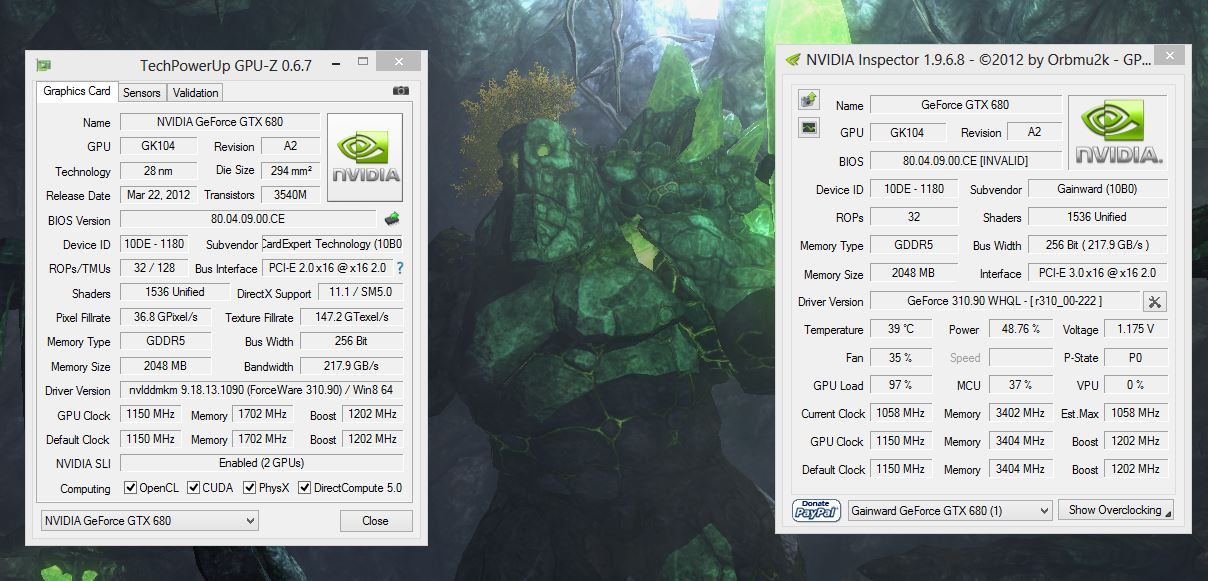
Task: Maximize the GPU-Z window
Action: pos(363,62)
